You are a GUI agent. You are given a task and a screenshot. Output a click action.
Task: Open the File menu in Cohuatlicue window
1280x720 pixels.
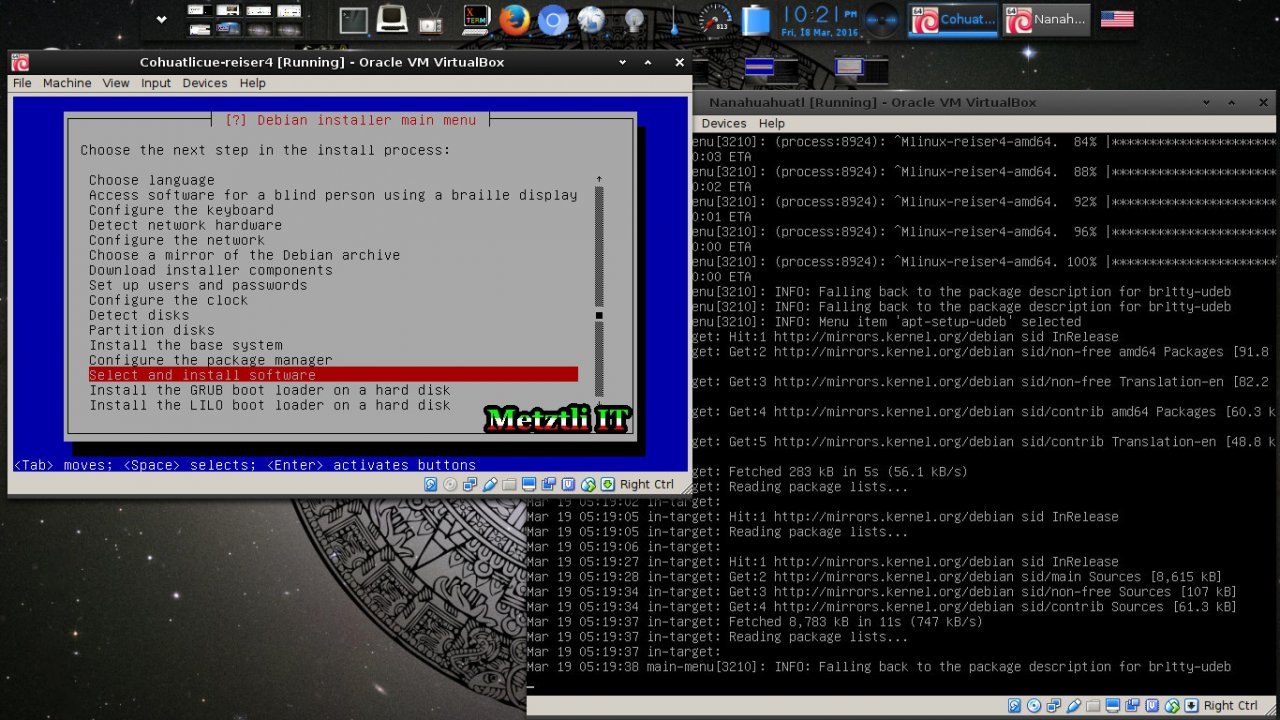tap(22, 83)
